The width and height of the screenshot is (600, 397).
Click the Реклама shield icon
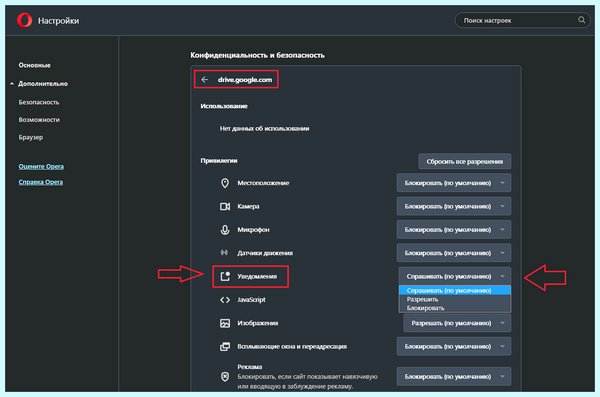[x=225, y=377]
